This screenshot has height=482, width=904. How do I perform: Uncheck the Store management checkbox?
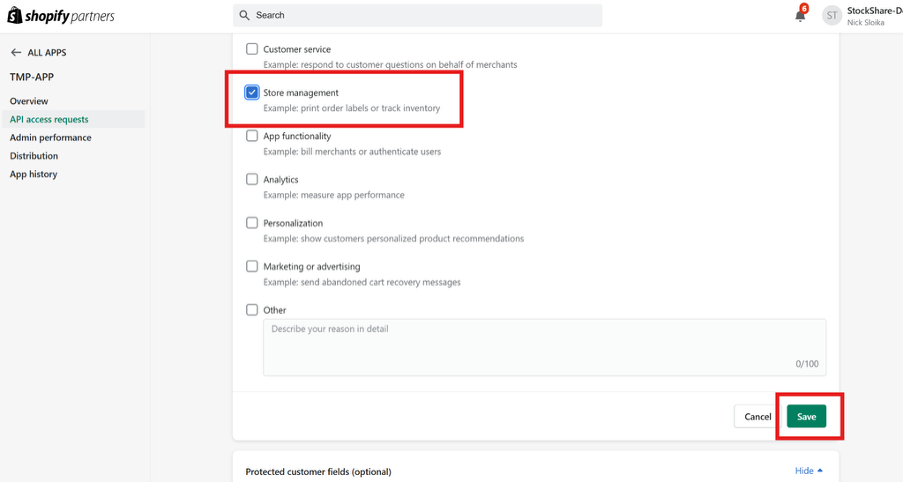pos(252,93)
